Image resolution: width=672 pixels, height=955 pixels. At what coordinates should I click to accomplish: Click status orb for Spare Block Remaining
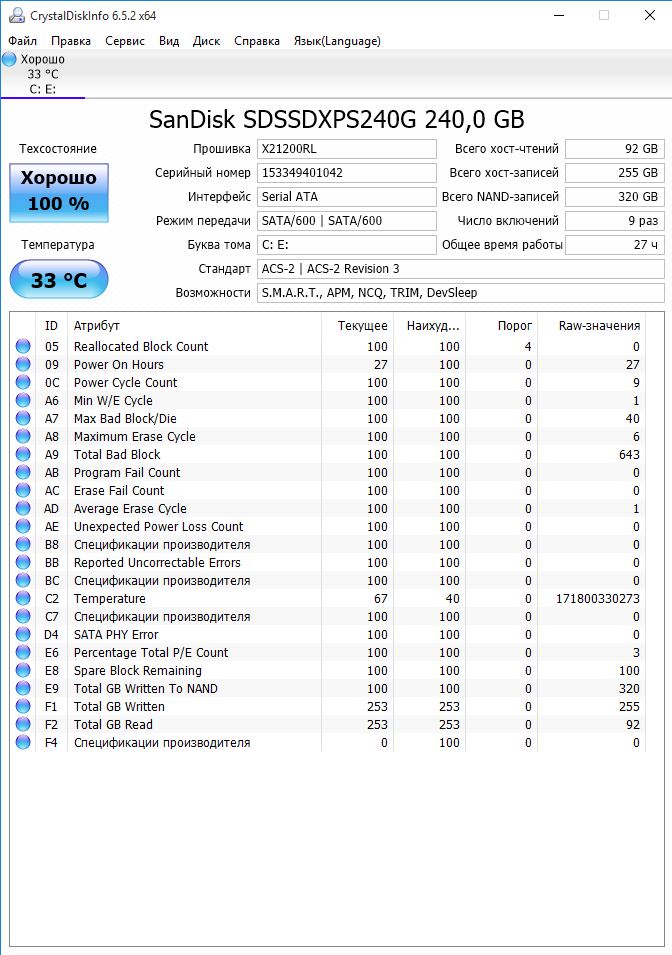(23, 670)
